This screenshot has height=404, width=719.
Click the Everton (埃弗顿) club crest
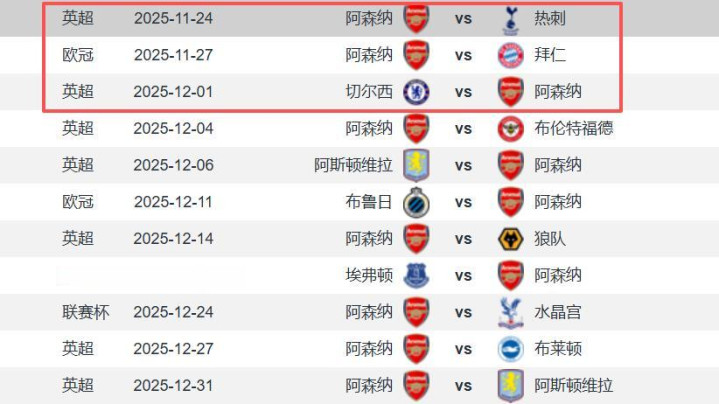pos(416,275)
